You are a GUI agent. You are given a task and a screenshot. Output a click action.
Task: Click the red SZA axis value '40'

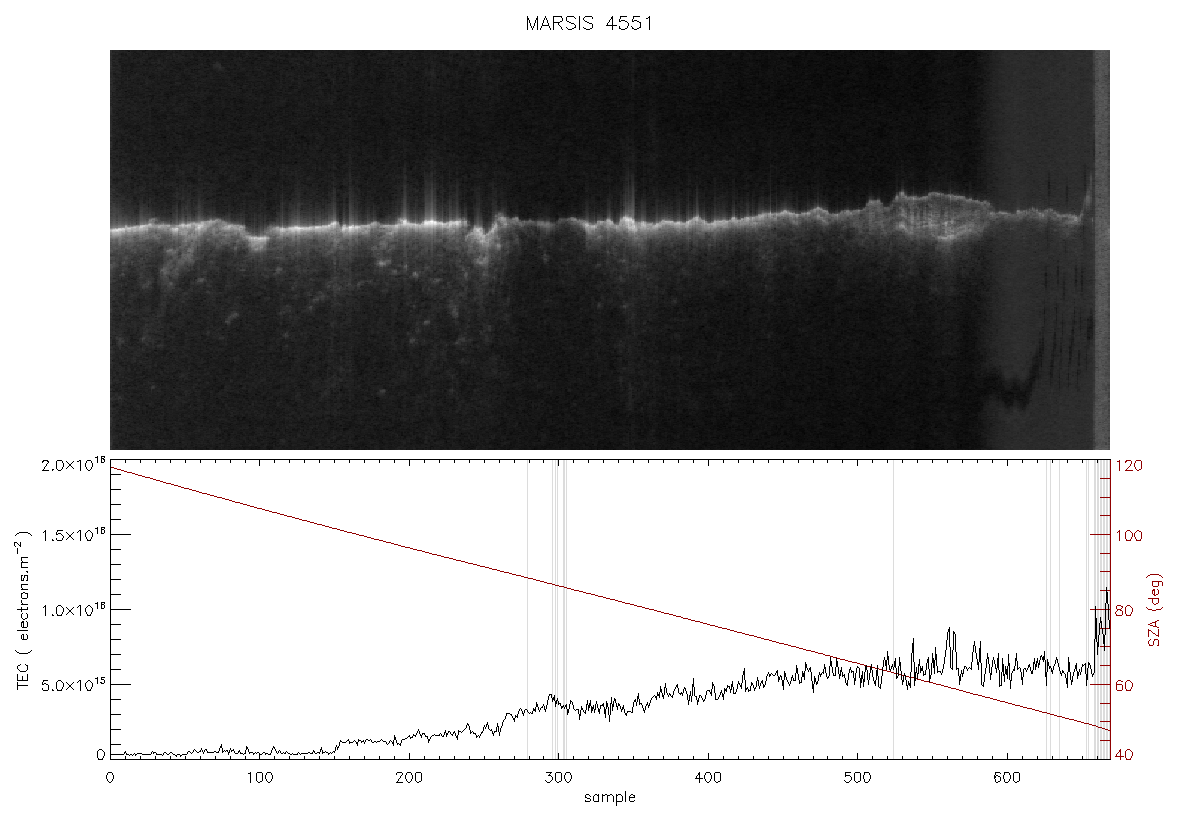tap(1124, 755)
